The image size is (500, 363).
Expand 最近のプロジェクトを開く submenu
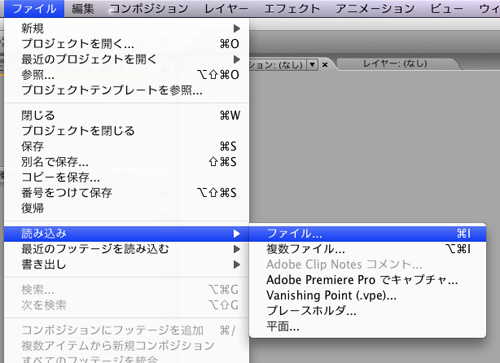click(x=127, y=59)
